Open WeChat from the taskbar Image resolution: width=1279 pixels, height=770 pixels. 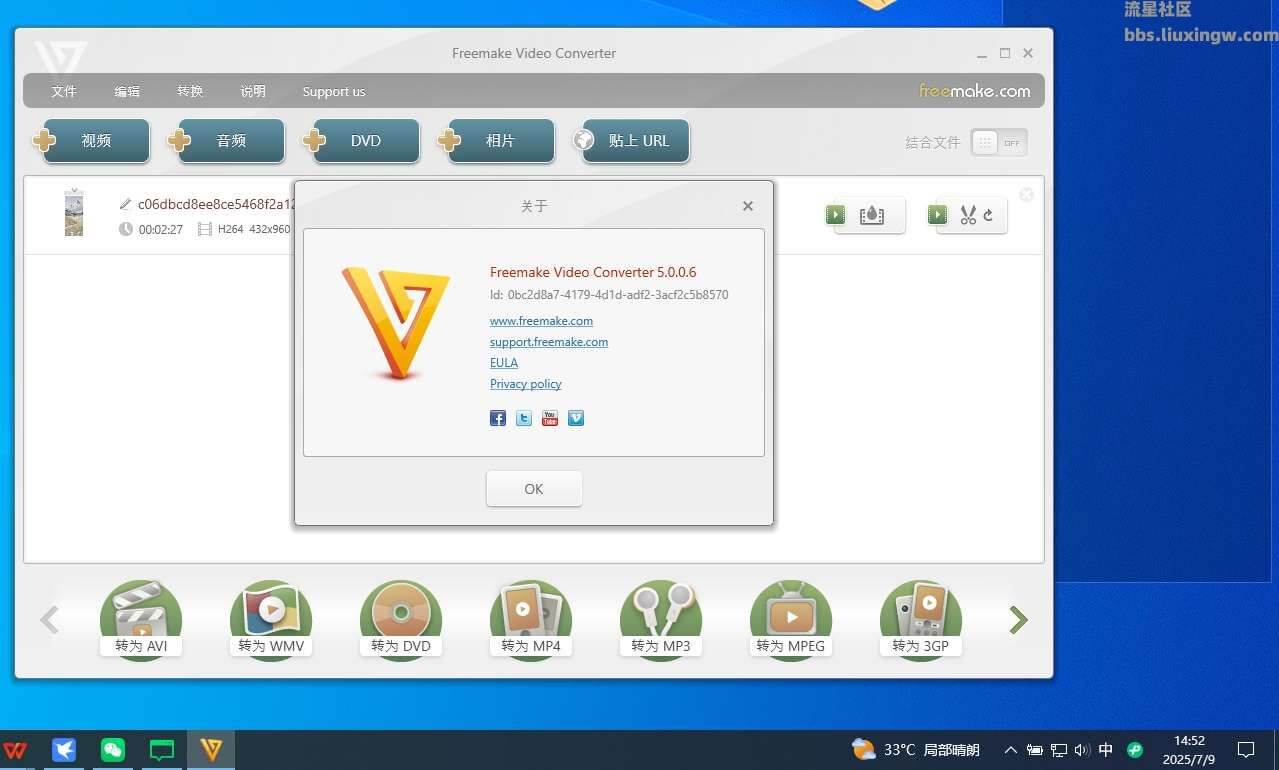tap(113, 750)
